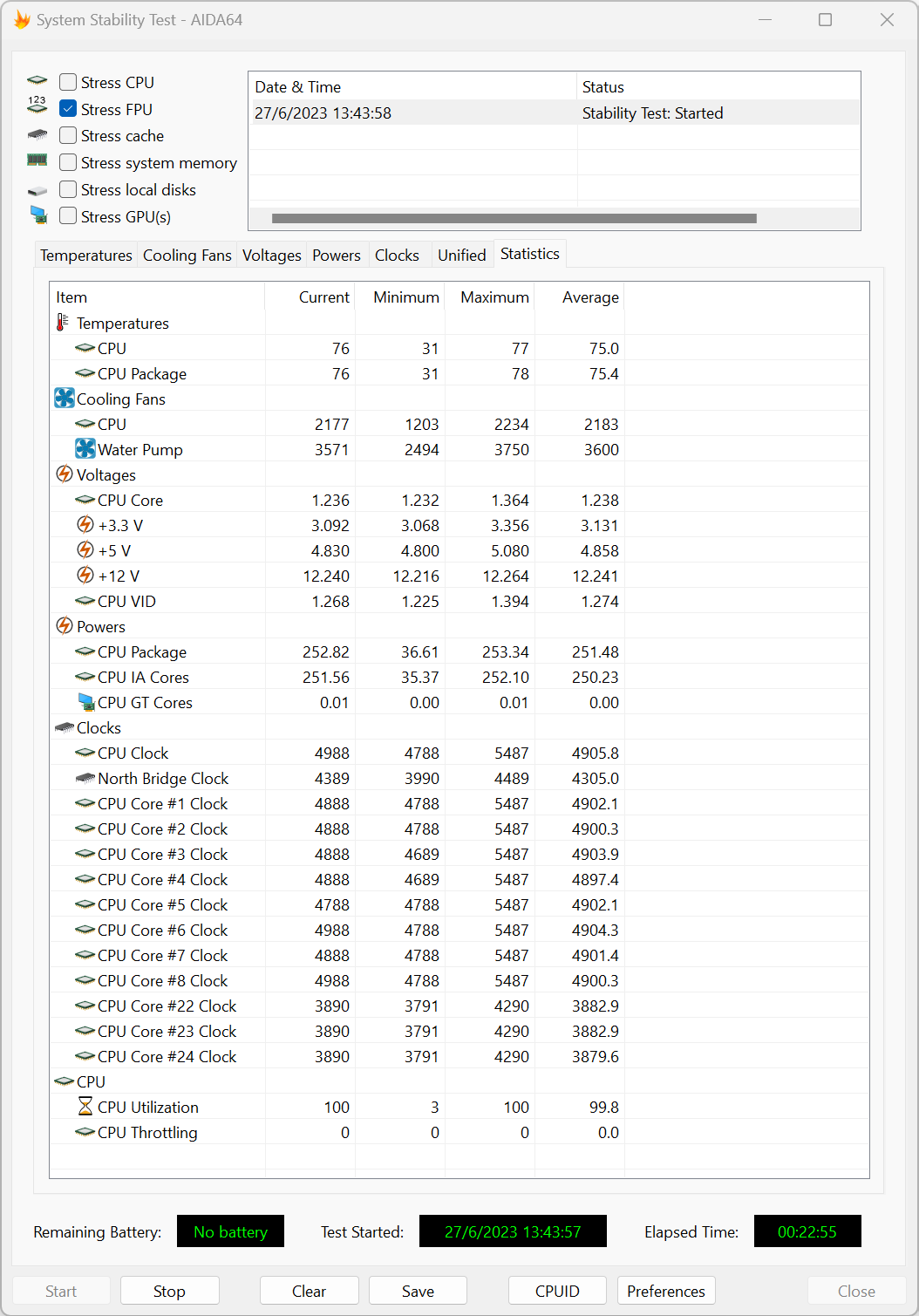The width and height of the screenshot is (919, 1316).
Task: Click the Test Started 27/6/2023 13:43:57 display
Action: pyautogui.click(x=513, y=1231)
